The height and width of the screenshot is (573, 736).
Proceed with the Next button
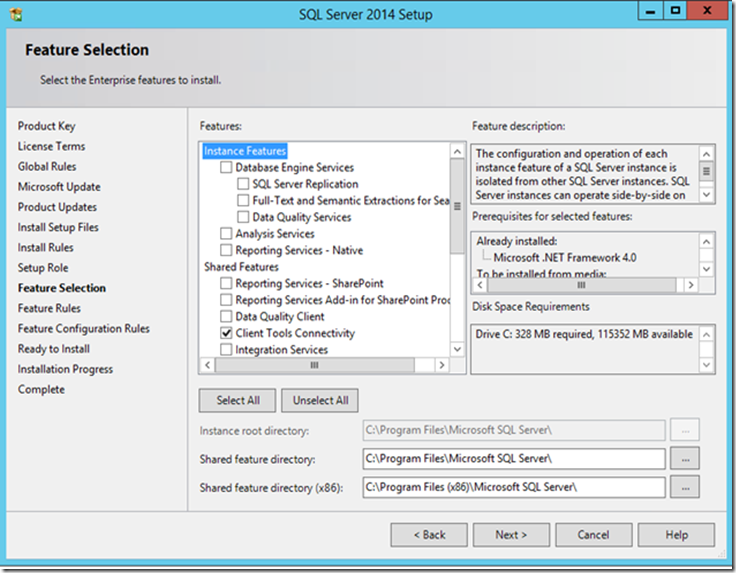[x=511, y=535]
